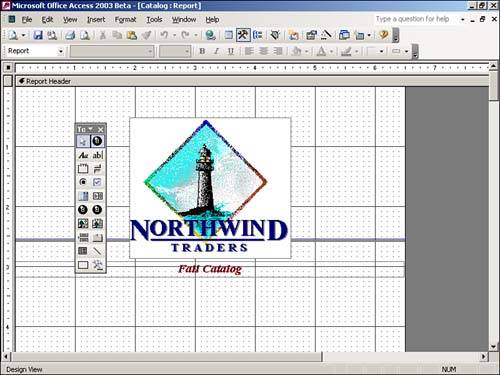500x375 pixels.
Task: Click the Print toolbar icon
Action: pos(70,35)
